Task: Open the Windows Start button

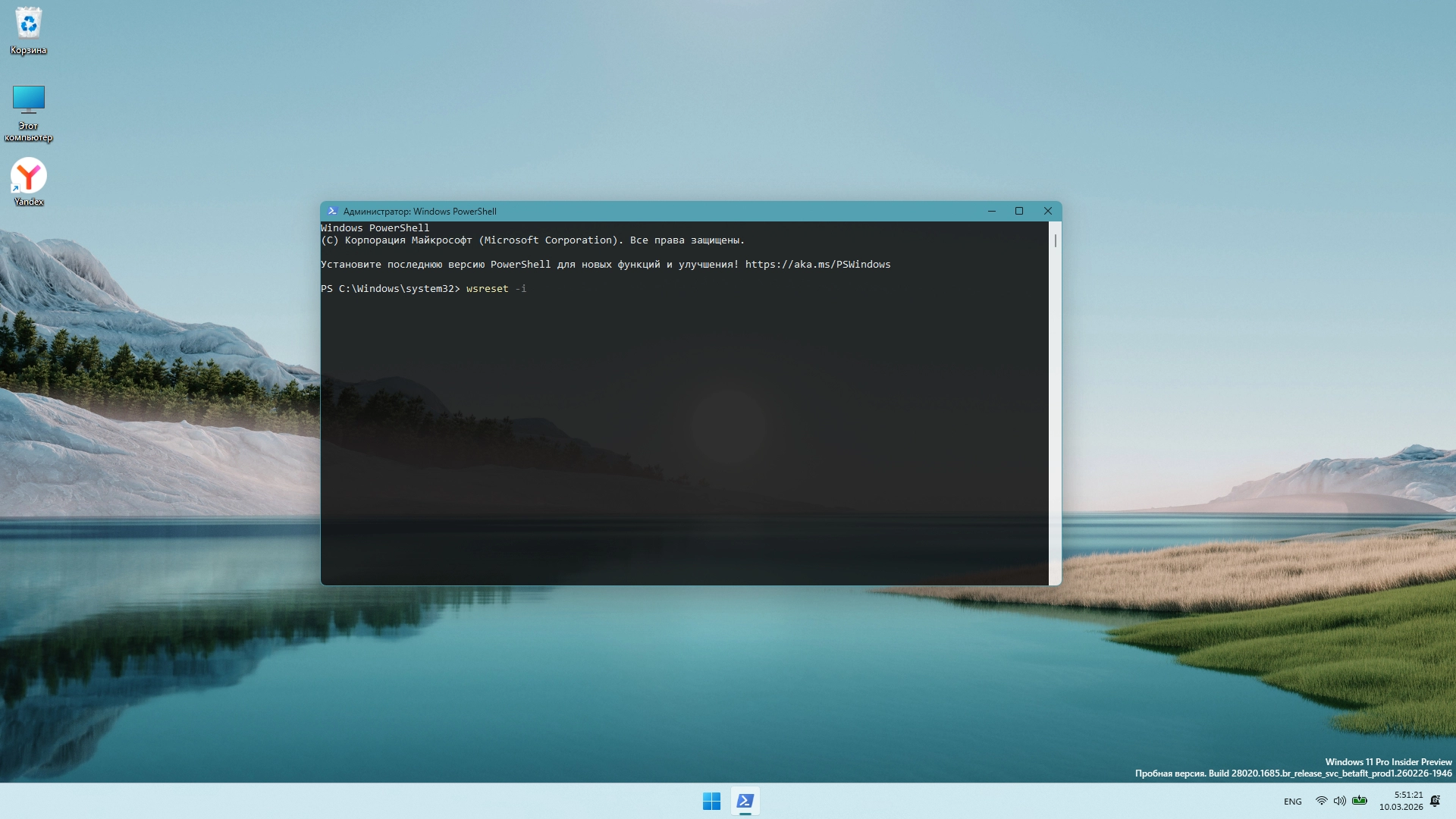Action: (x=711, y=801)
